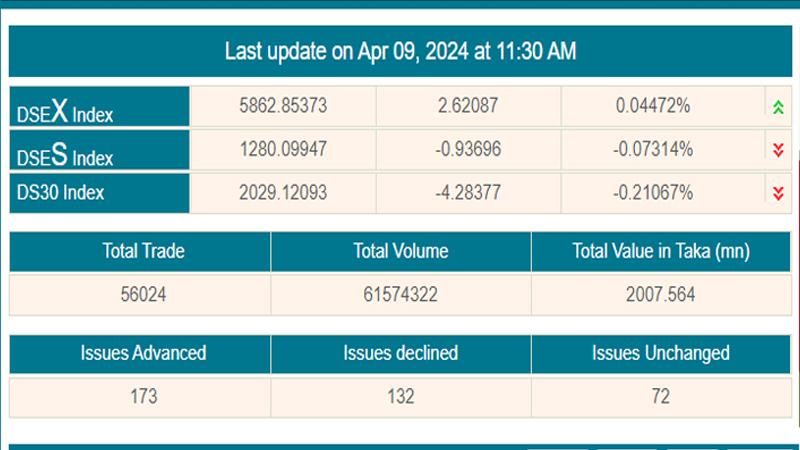The image size is (800, 450).
Task: Click the green up arrow for DSEX
Action: [777, 107]
